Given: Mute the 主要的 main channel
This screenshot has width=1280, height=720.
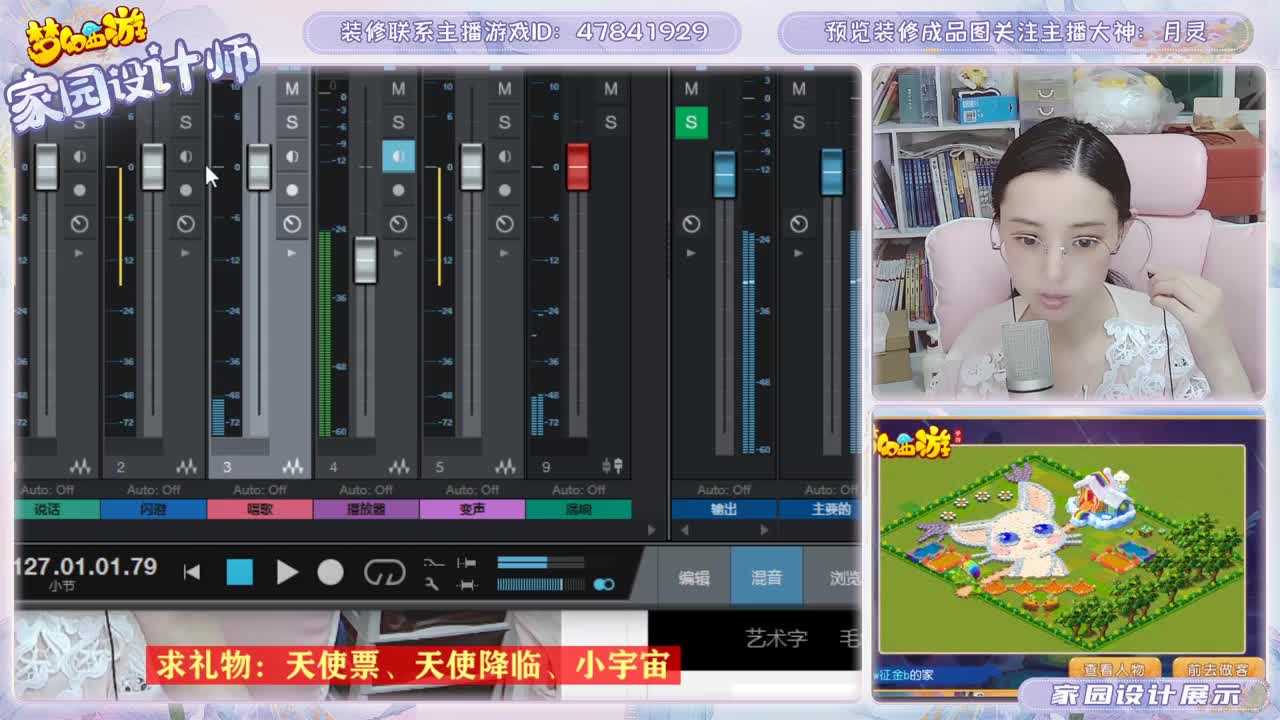Looking at the screenshot, I should (798, 88).
